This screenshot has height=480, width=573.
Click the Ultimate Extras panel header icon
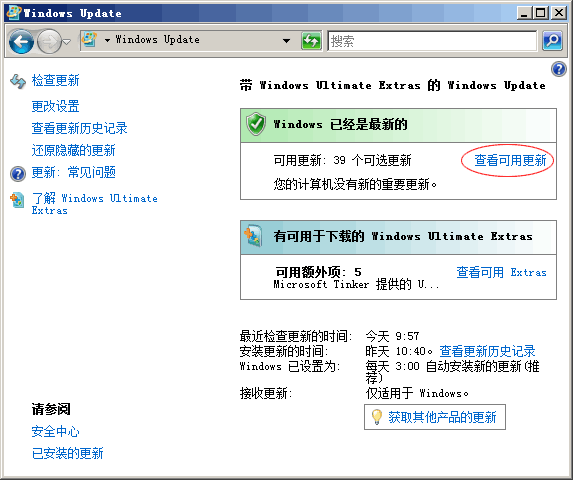[x=253, y=236]
